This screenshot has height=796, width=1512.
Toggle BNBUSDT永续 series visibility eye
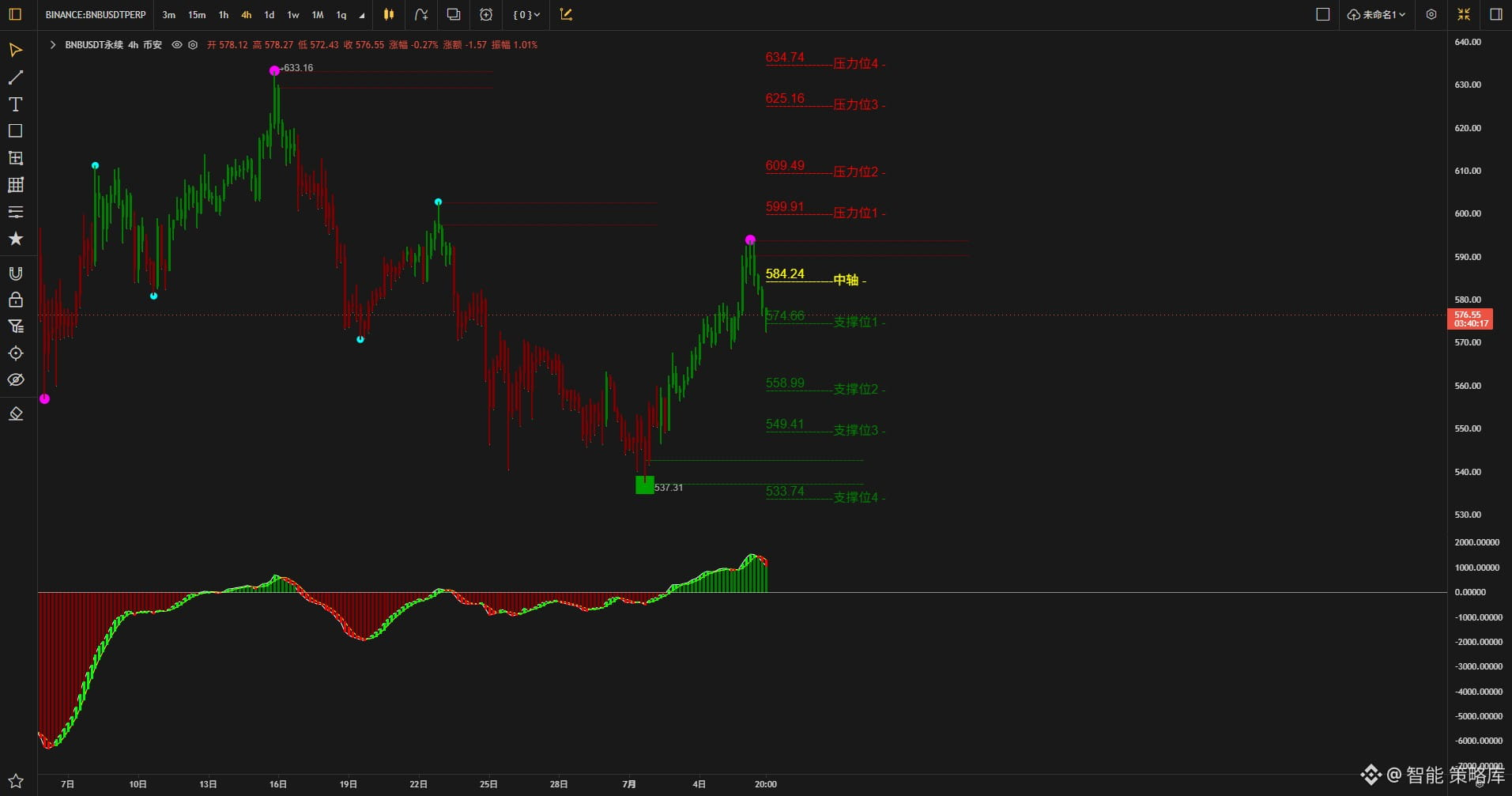pos(177,45)
